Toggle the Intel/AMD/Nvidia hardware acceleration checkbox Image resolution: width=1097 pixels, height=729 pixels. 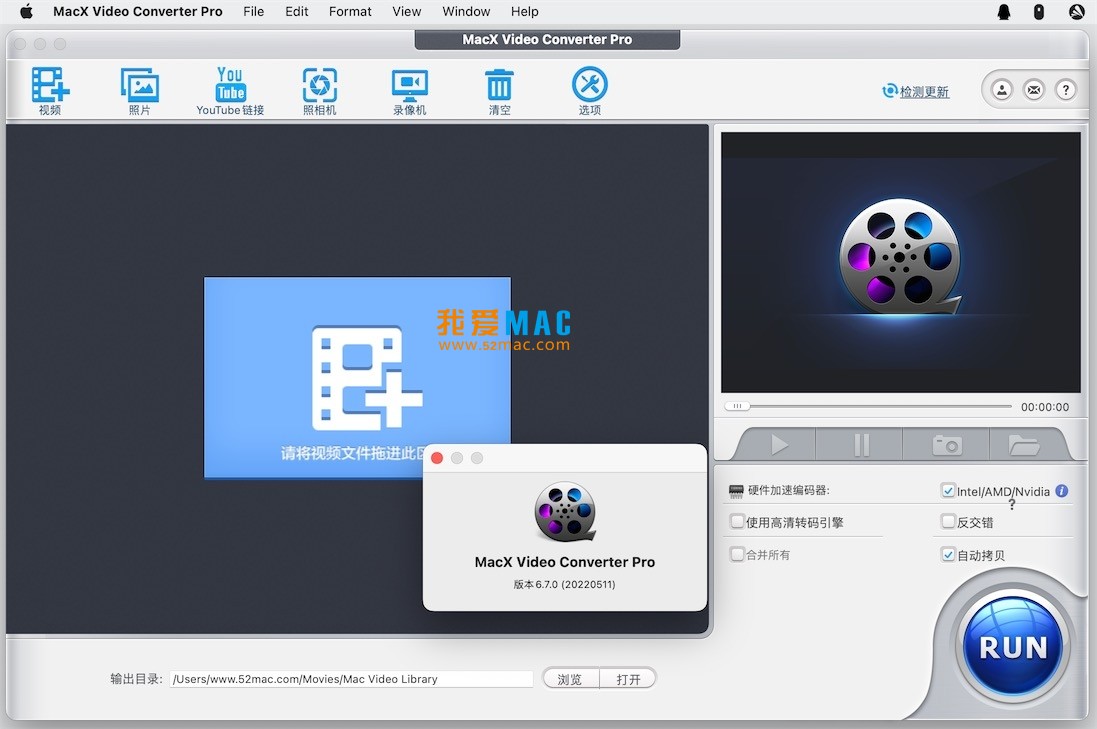coord(948,490)
